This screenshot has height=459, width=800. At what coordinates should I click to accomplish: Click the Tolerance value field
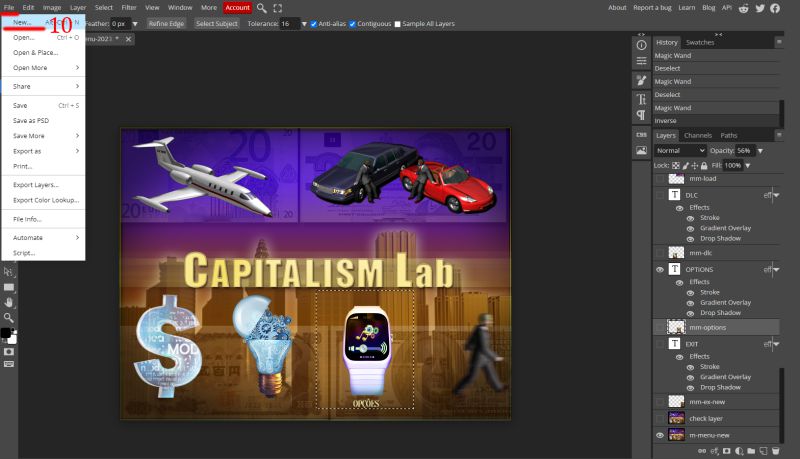tap(289, 24)
